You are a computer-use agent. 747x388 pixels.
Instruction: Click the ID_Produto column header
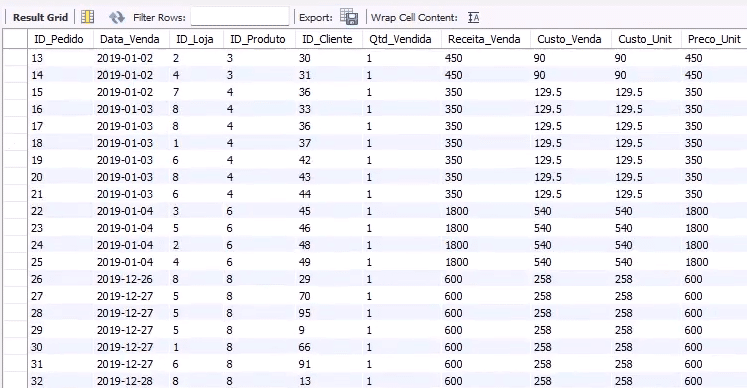coord(258,39)
